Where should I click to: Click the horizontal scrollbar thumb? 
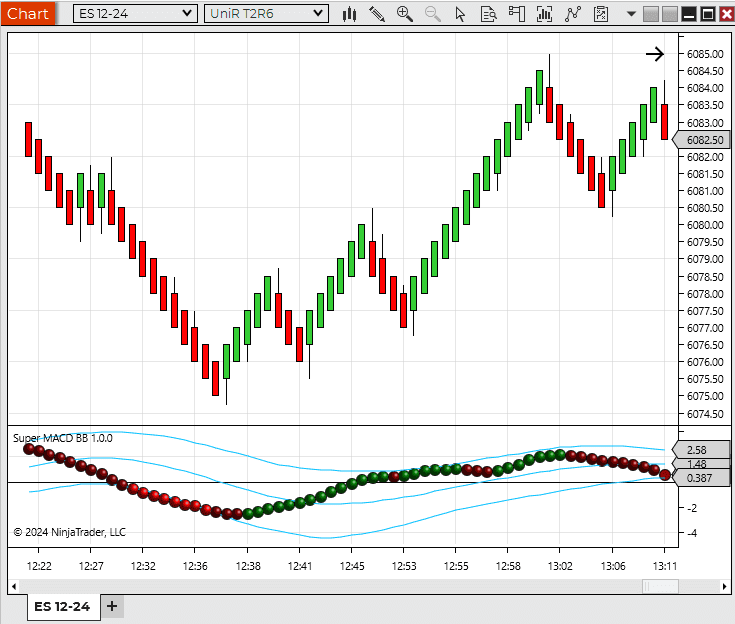point(659,586)
